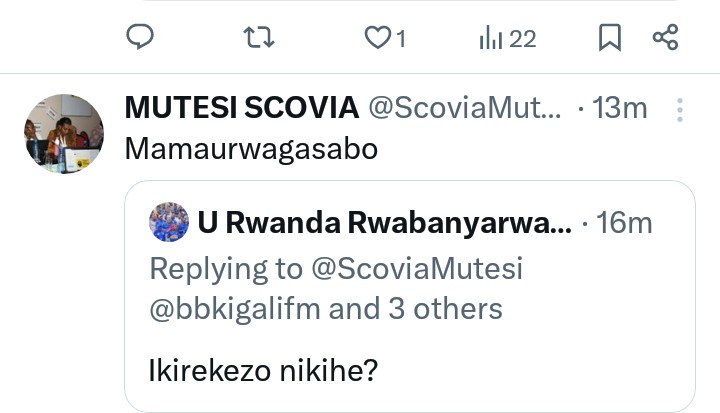Screen dimensions: 720x413
Task: Tap the reply speech bubble icon
Action: [140, 38]
